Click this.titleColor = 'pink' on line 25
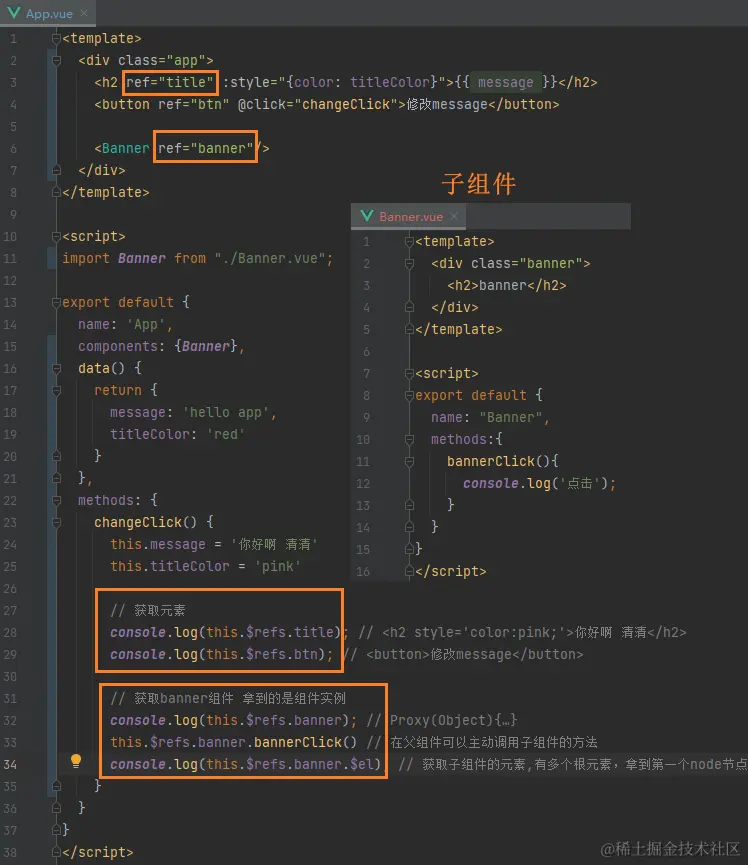 pos(205,566)
